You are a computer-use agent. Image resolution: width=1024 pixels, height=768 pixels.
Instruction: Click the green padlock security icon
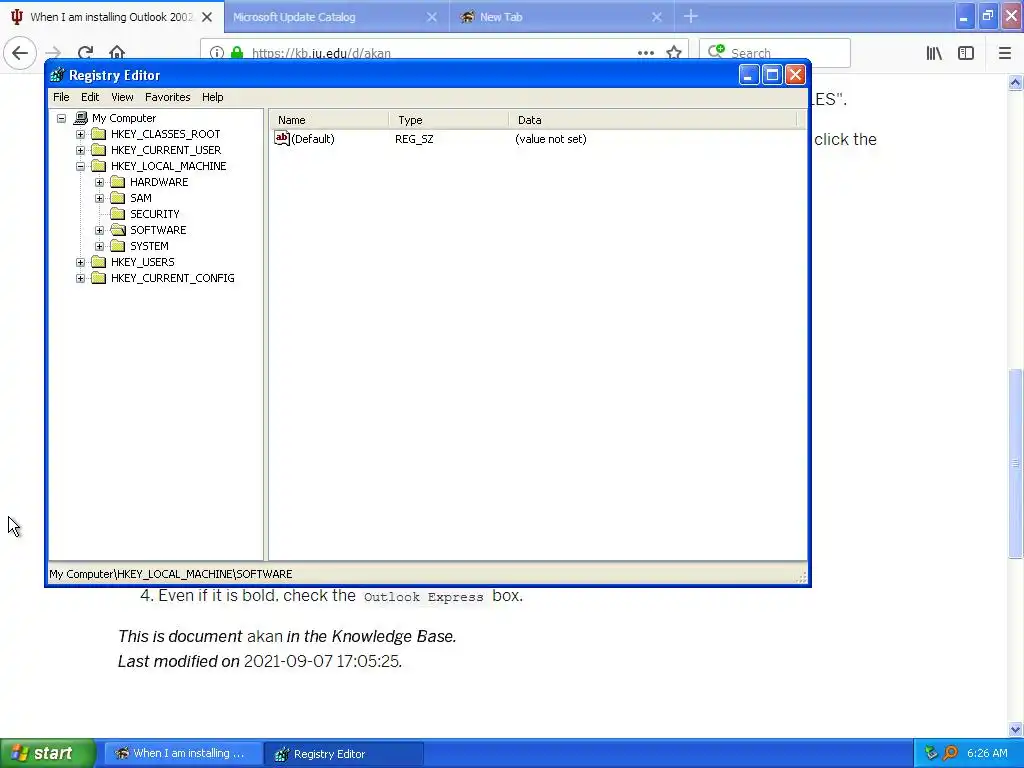pos(237,53)
